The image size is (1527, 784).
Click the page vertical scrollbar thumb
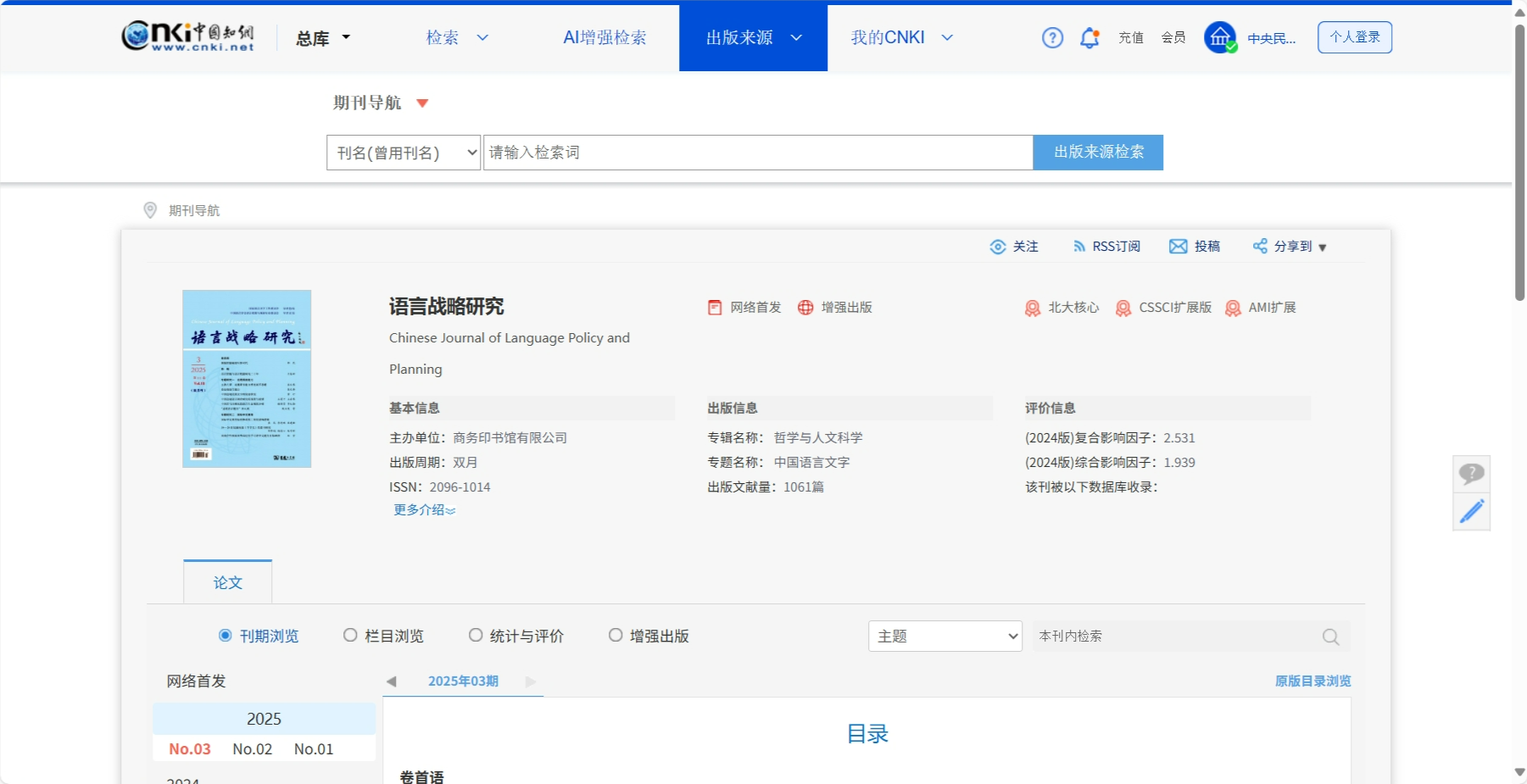1520,161
